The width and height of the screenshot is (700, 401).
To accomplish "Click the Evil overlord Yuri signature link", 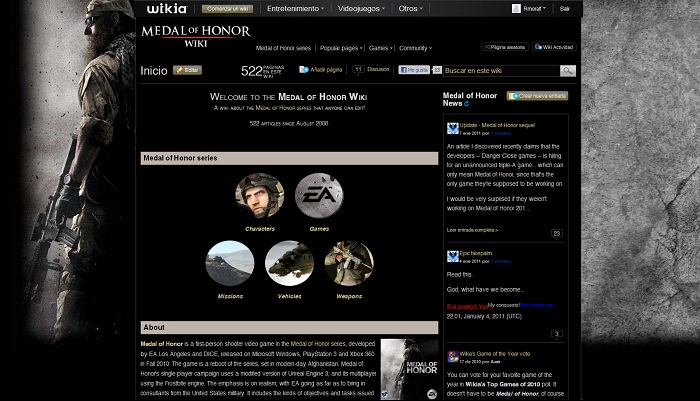I will 467,307.
